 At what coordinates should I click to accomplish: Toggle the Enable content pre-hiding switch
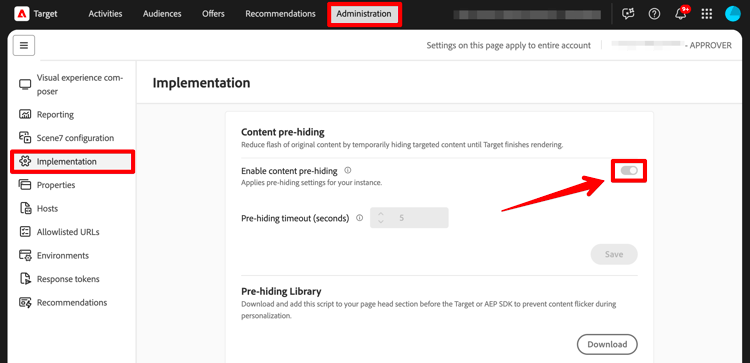pos(629,171)
